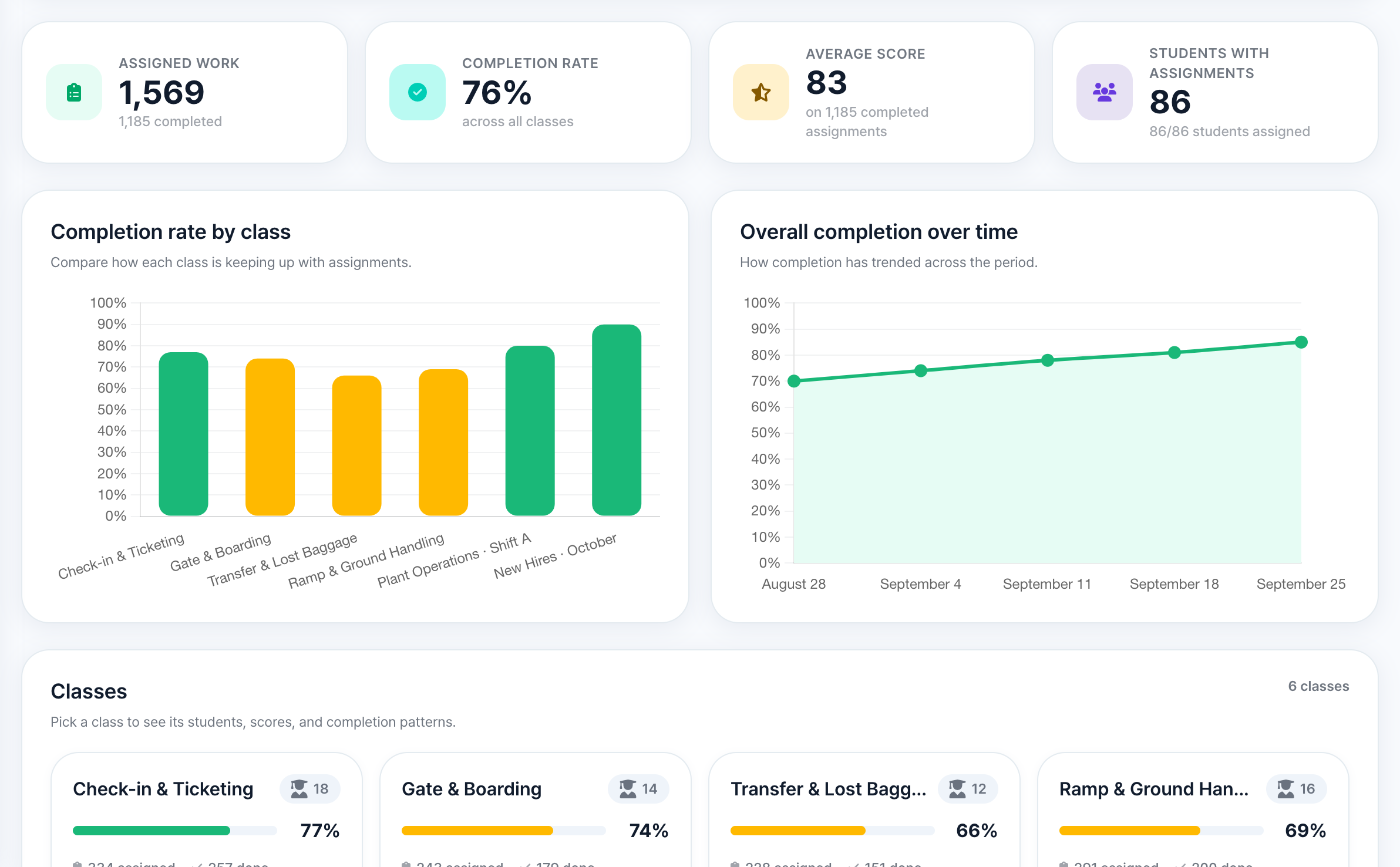Viewport: 1400px width, 867px height.
Task: Click student icon on Transfer & Lost Baggage card
Action: [957, 788]
